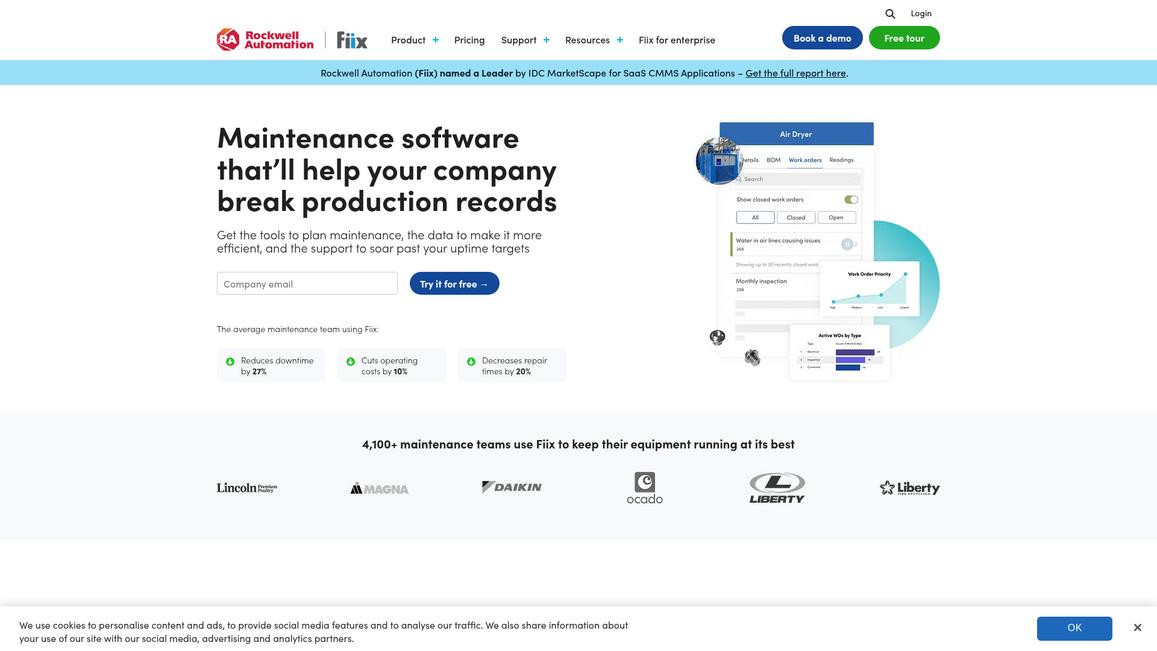
Task: Expand the Resources menu plus icon
Action: 620,40
